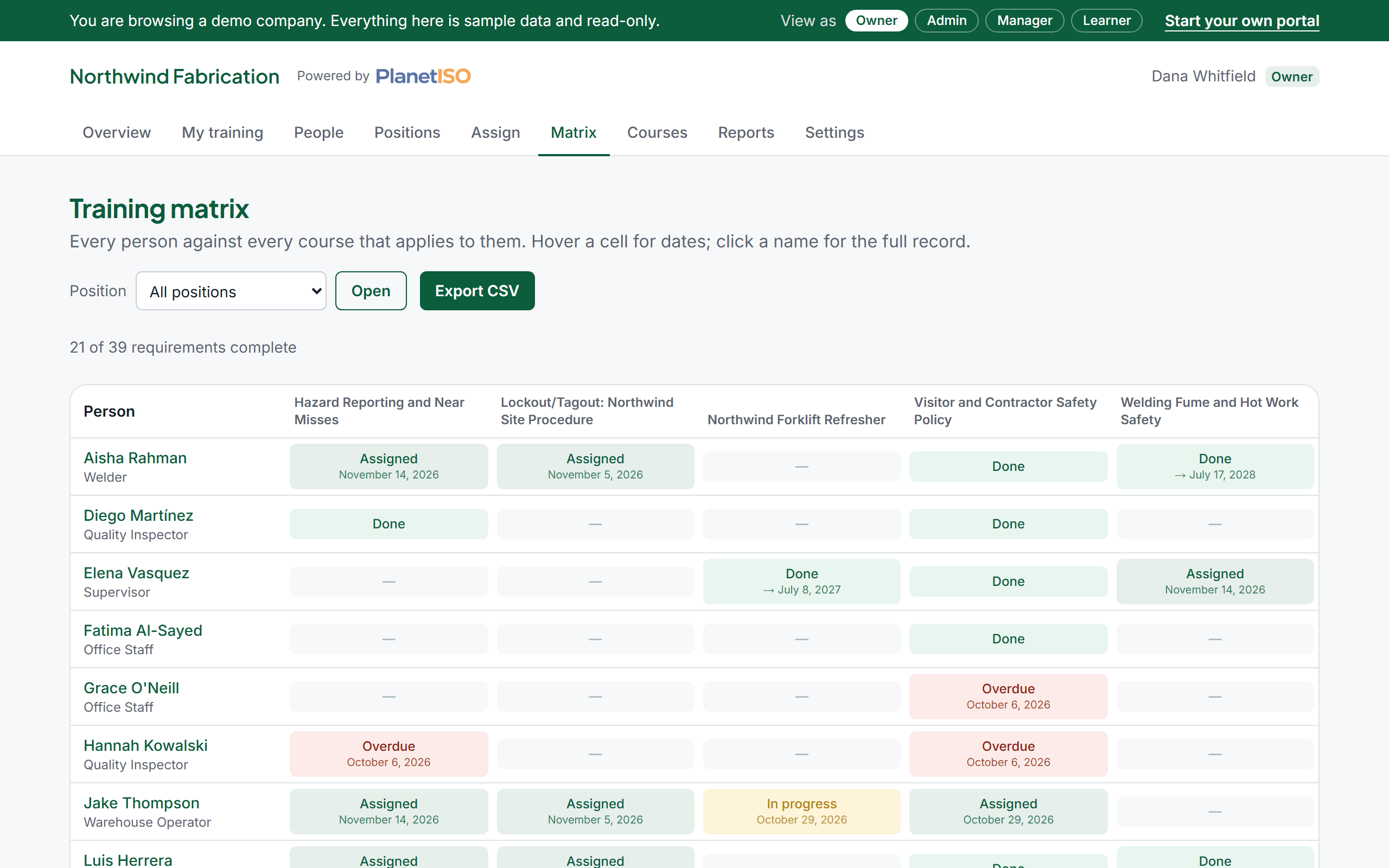Open the People tab
Image resolution: width=1389 pixels, height=868 pixels.
(318, 132)
